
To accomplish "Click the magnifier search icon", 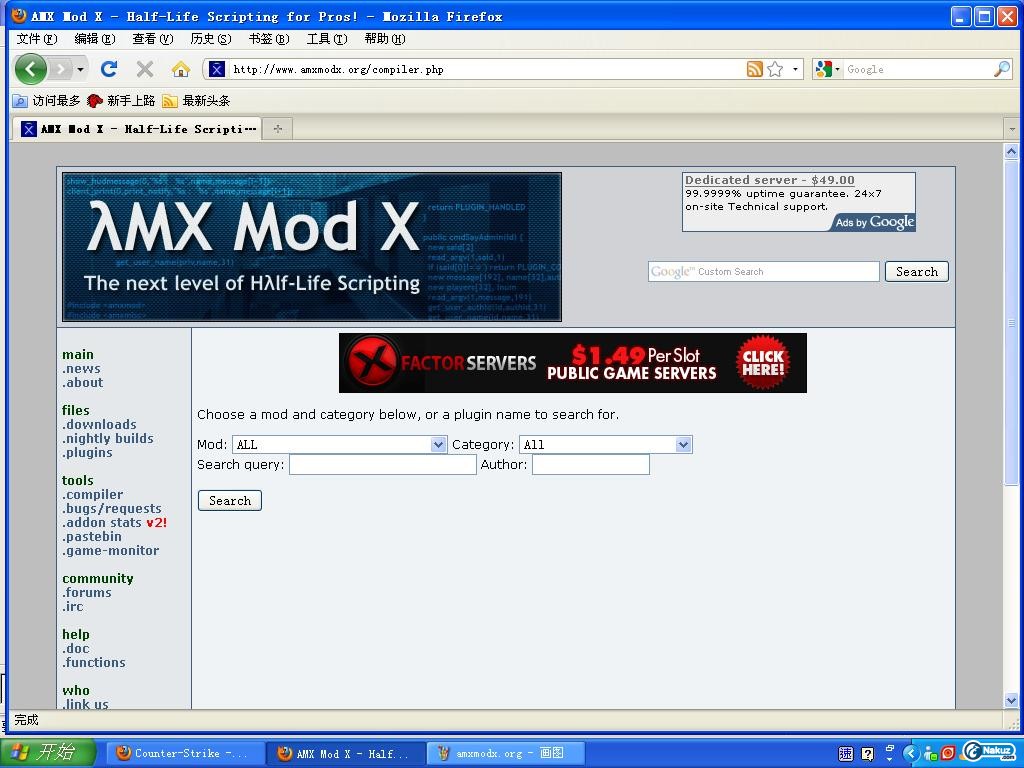I will tap(1002, 69).
